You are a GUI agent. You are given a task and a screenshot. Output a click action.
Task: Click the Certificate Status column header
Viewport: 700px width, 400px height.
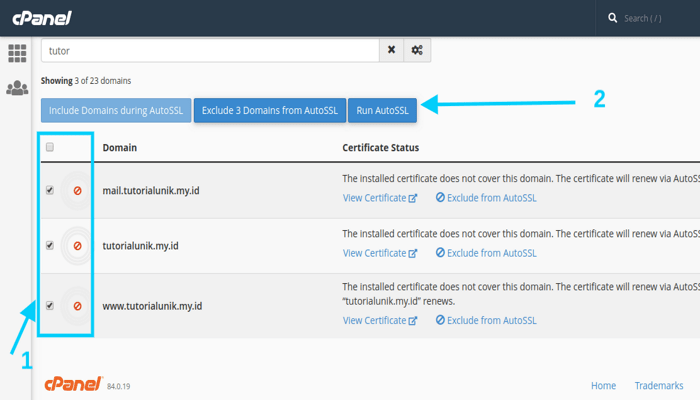point(380,148)
